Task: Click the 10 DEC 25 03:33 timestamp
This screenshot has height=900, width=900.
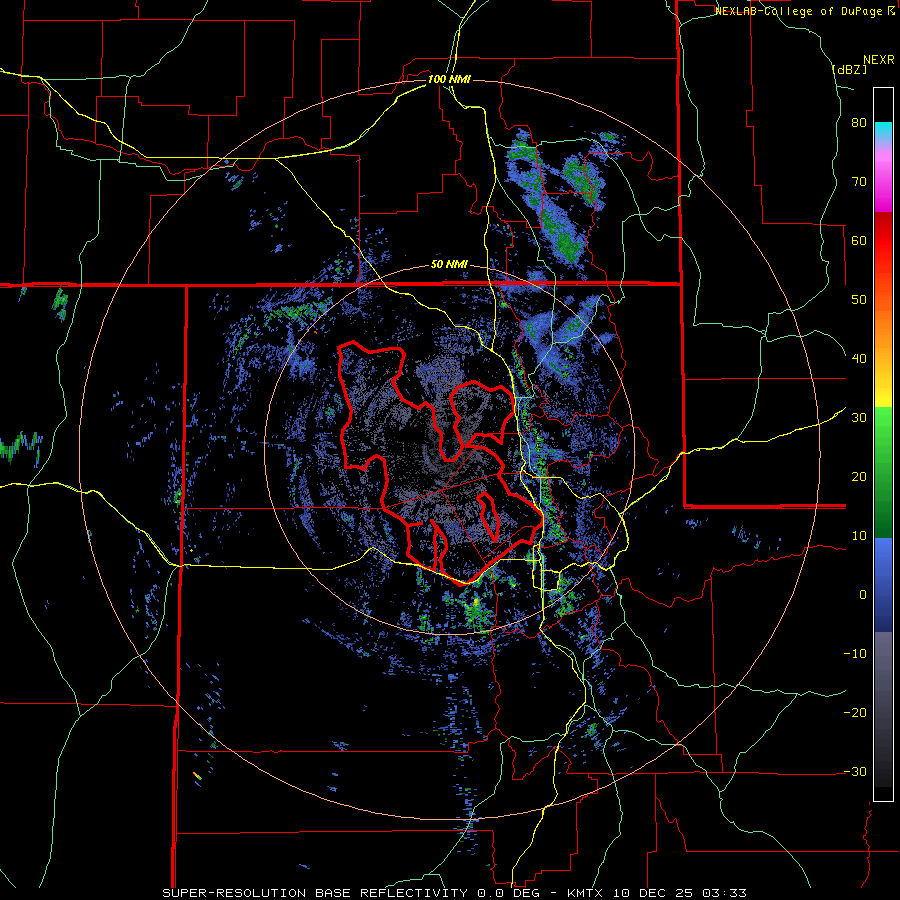Action: point(678,893)
